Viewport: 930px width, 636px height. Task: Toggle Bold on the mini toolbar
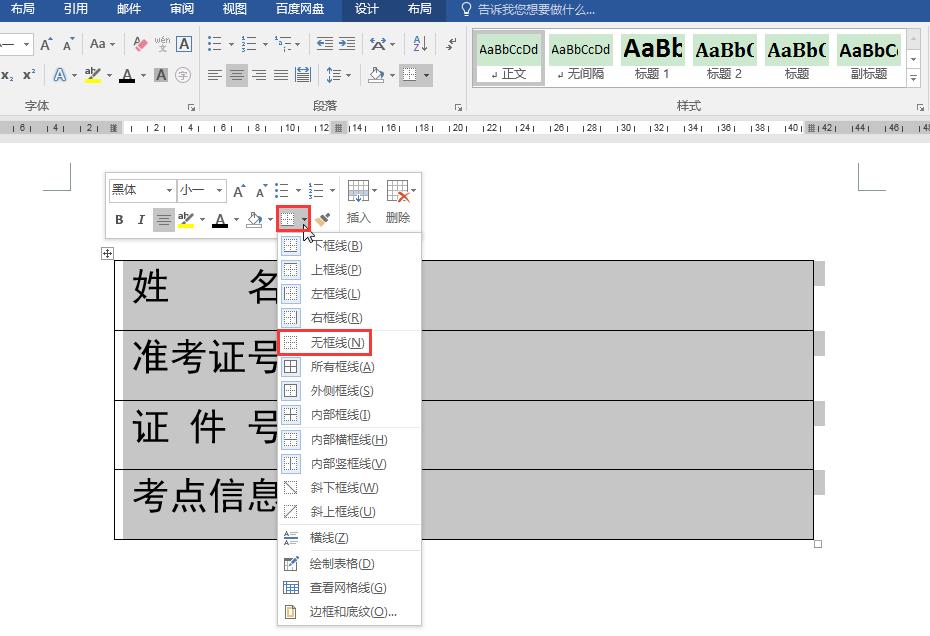point(120,219)
